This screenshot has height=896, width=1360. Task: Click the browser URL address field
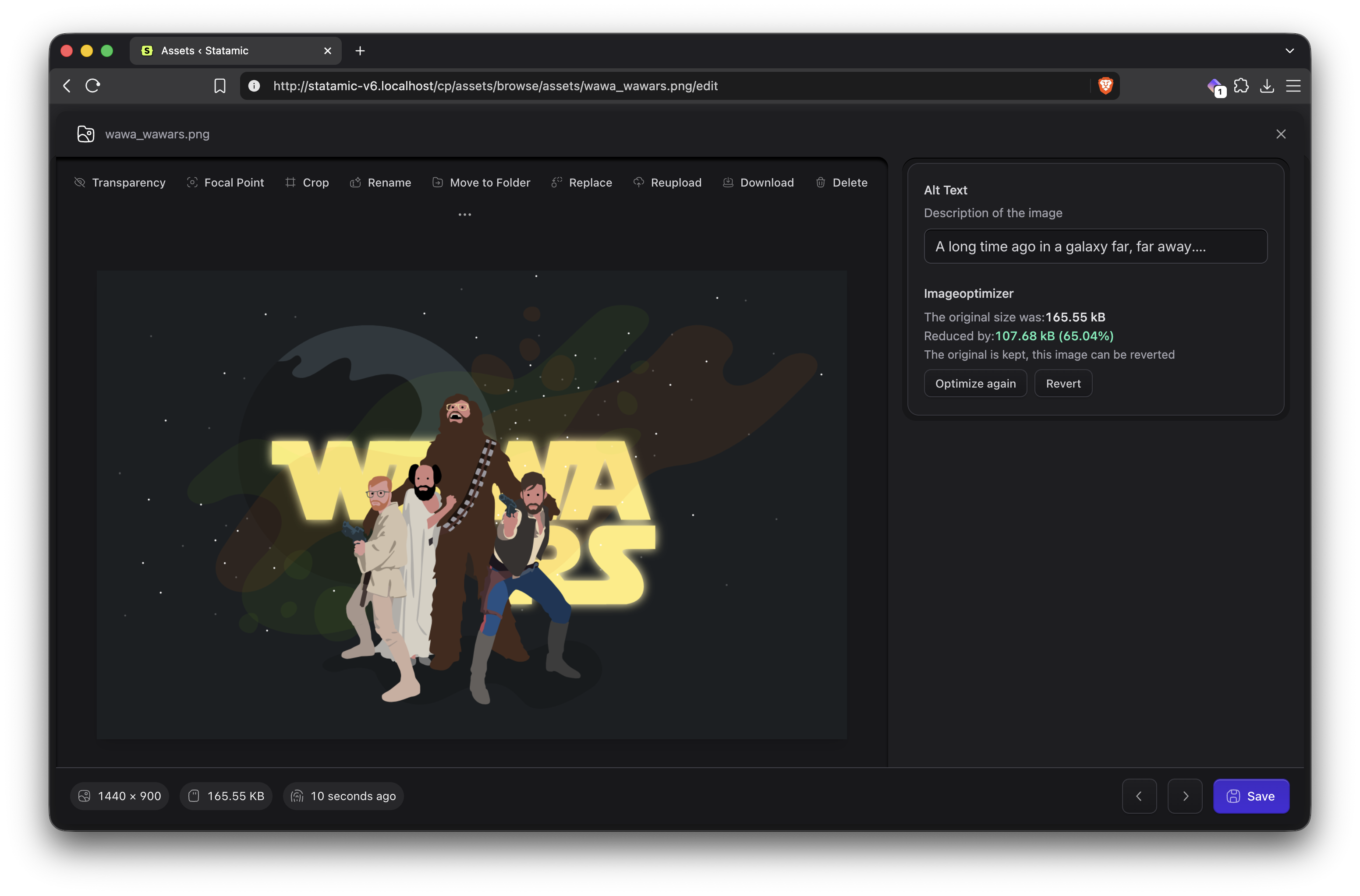tap(679, 86)
